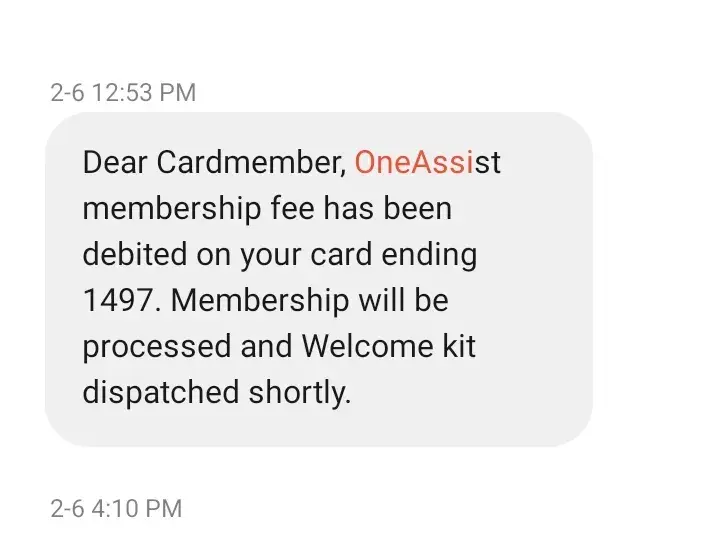
Task: Tap the words Dear Cardmember
Action: [x=215, y=163]
